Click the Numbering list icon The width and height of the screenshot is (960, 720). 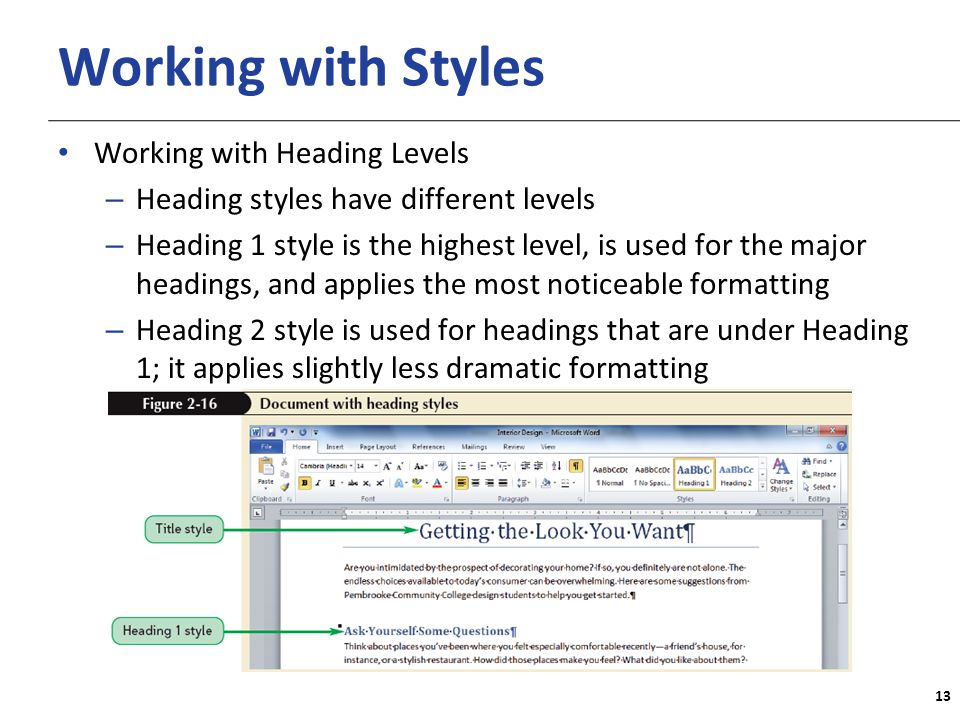[482, 467]
